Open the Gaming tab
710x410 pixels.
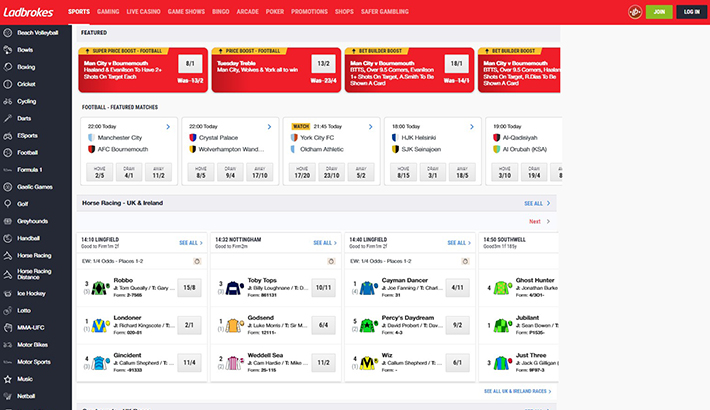click(108, 12)
